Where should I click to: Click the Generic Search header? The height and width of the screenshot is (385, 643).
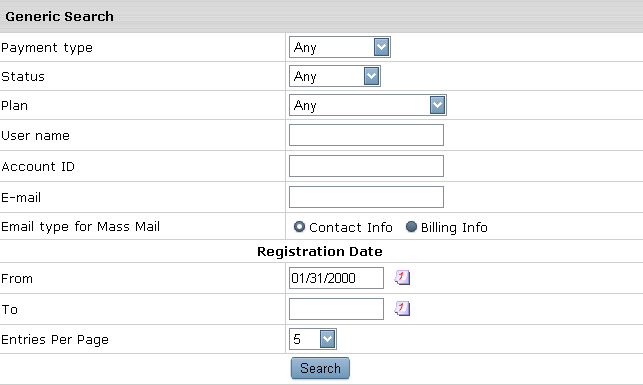[59, 16]
